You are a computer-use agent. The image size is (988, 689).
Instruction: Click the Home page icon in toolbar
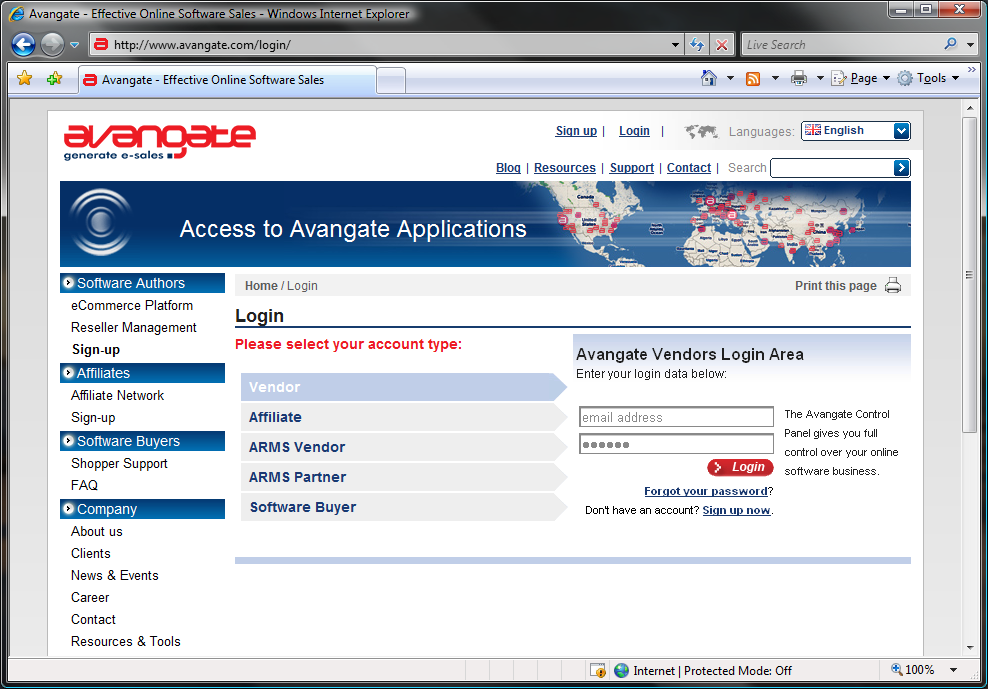(x=709, y=78)
